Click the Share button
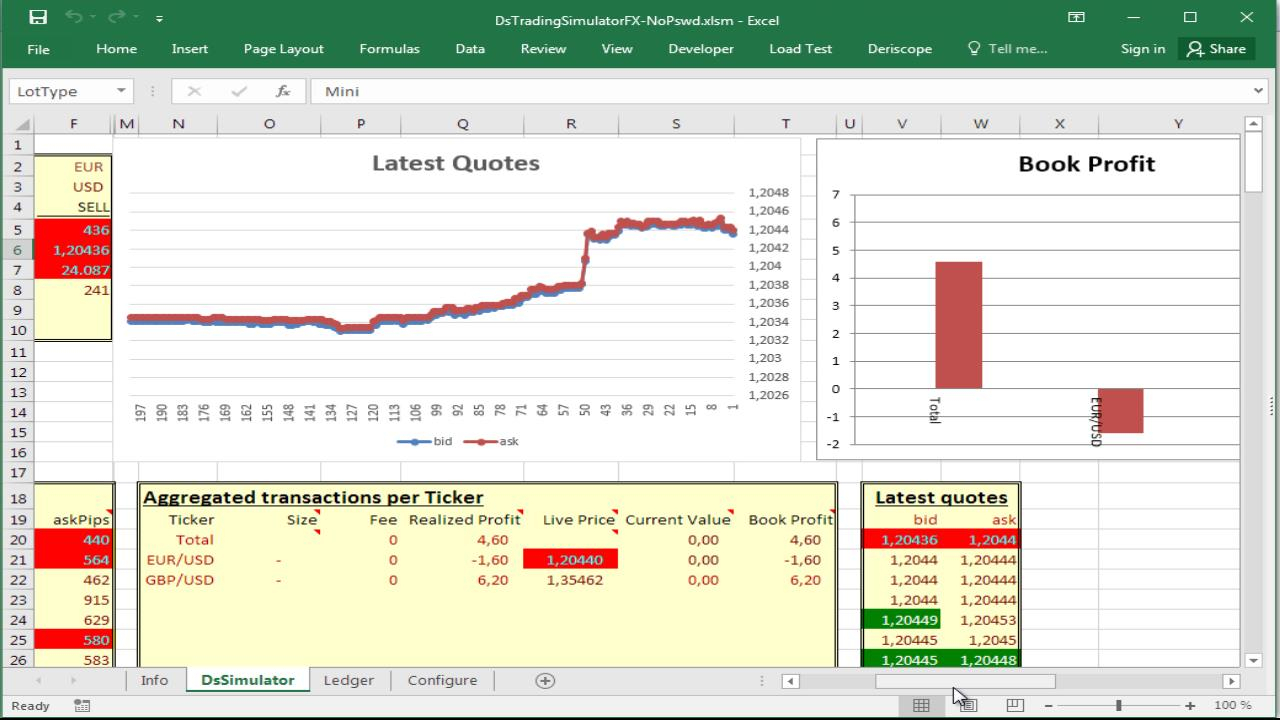This screenshot has height=720, width=1280. pyautogui.click(x=1216, y=48)
